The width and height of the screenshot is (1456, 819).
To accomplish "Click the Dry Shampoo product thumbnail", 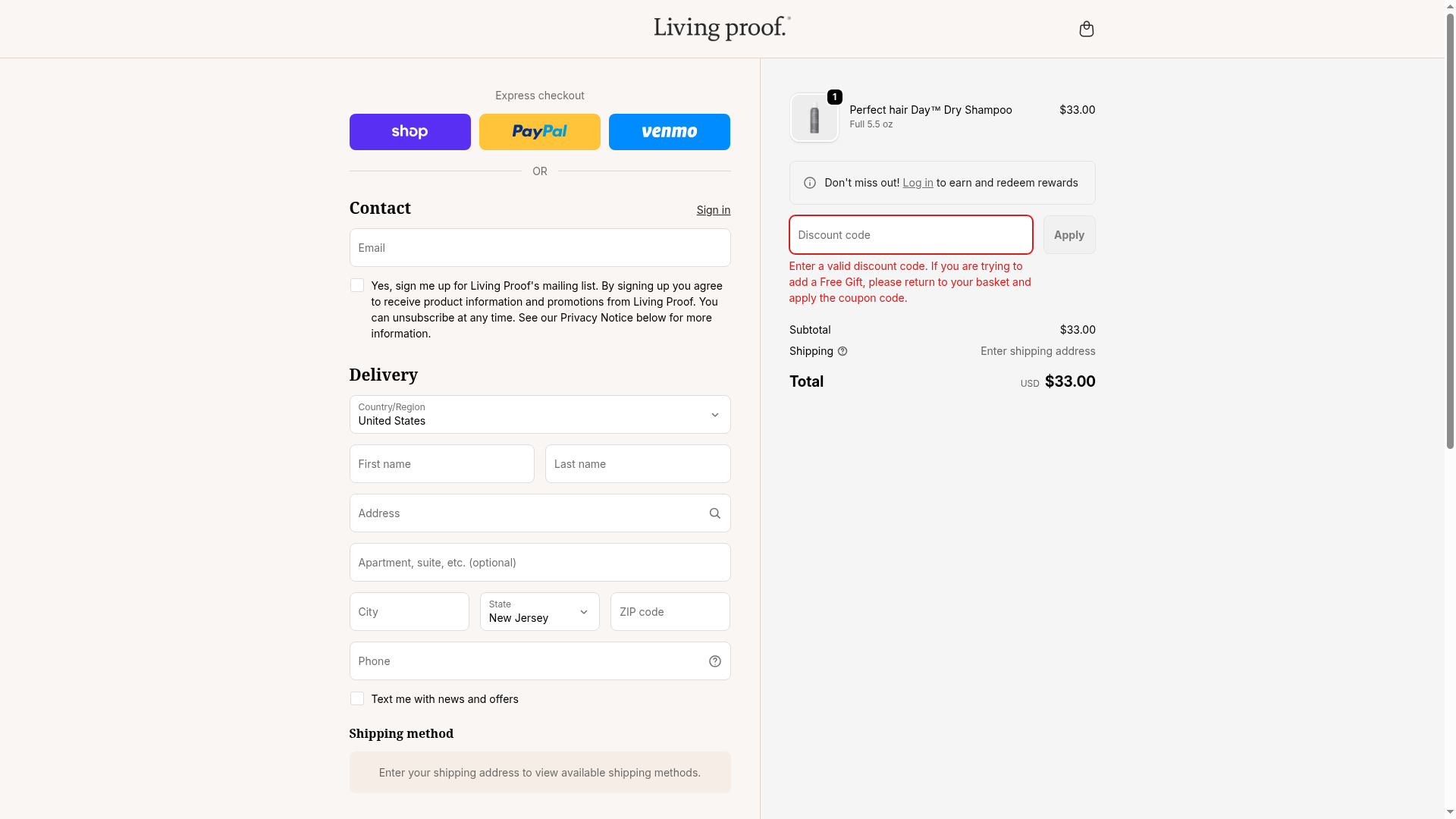I will coord(814,118).
